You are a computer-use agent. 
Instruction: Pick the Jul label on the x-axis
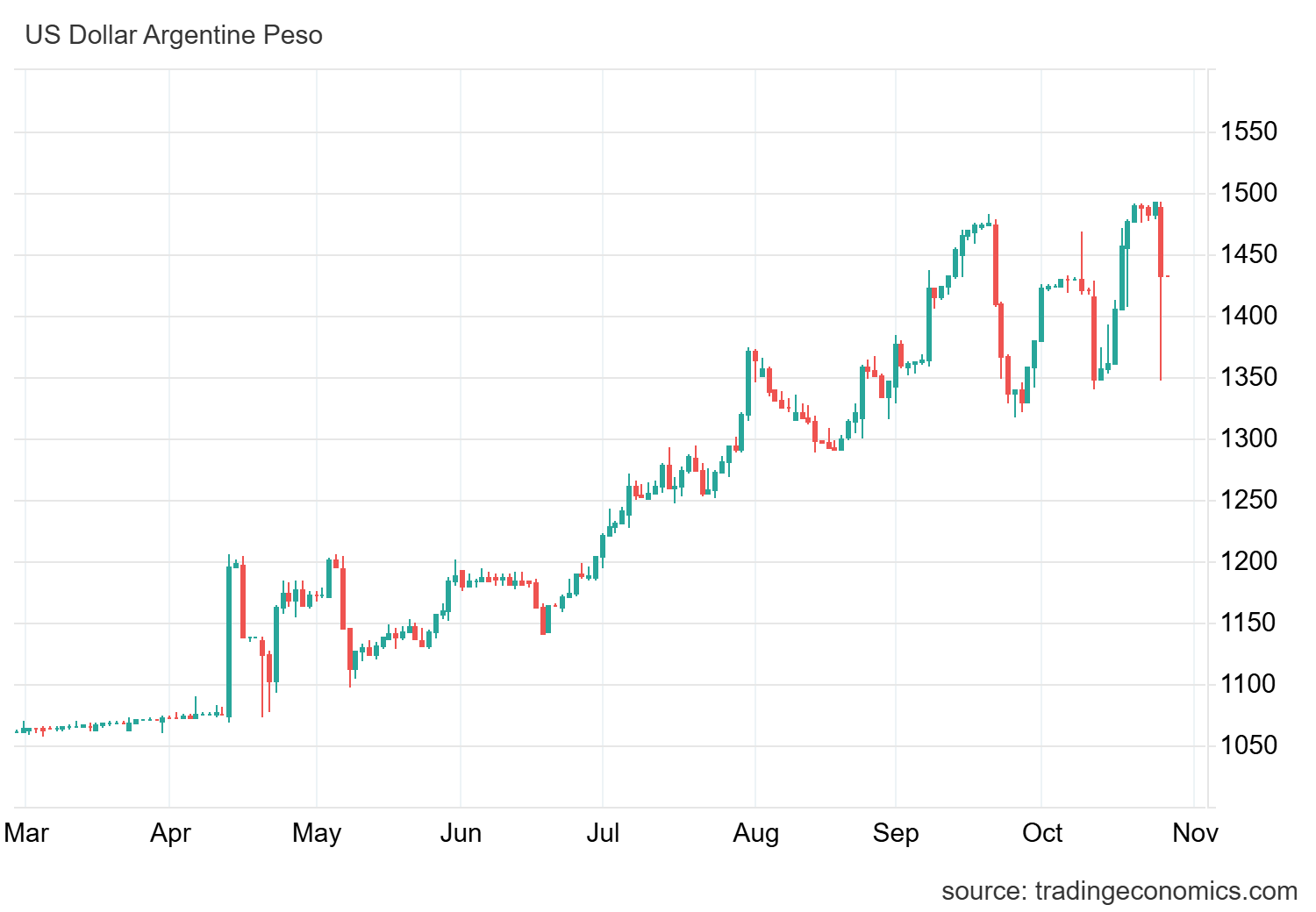coord(603,832)
